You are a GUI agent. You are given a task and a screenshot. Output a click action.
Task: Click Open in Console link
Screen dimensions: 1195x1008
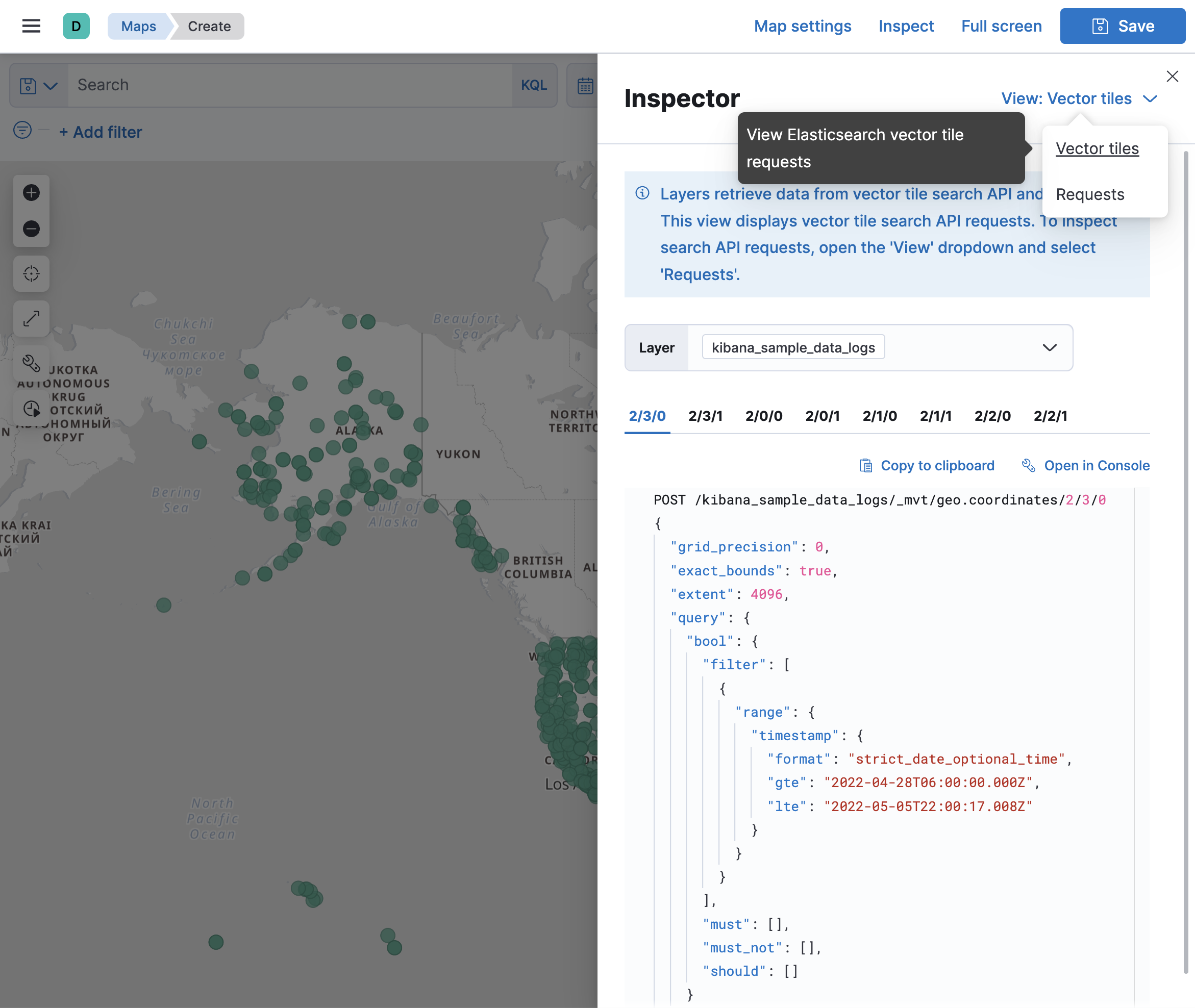pos(1085,466)
